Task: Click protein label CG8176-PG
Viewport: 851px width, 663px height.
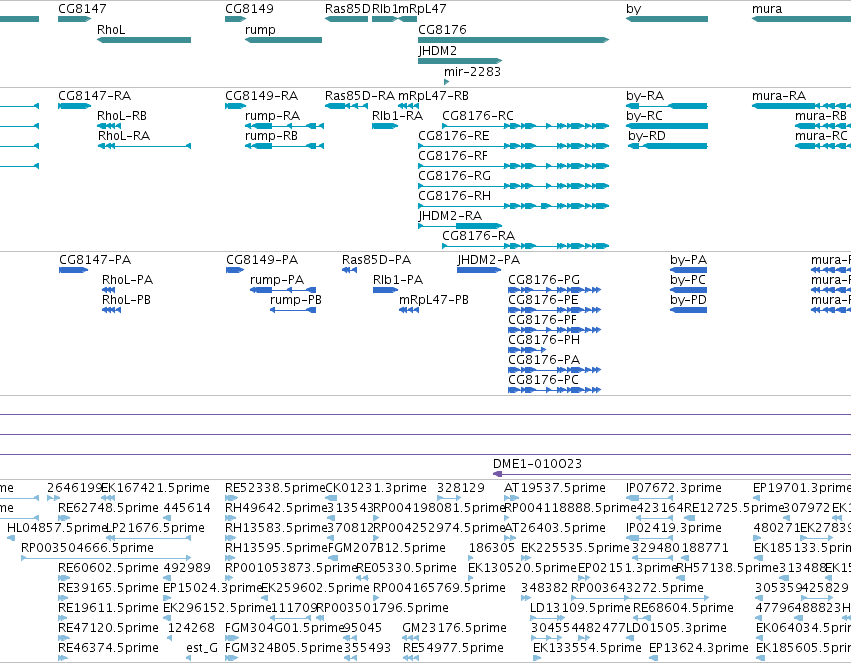Action: point(544,280)
